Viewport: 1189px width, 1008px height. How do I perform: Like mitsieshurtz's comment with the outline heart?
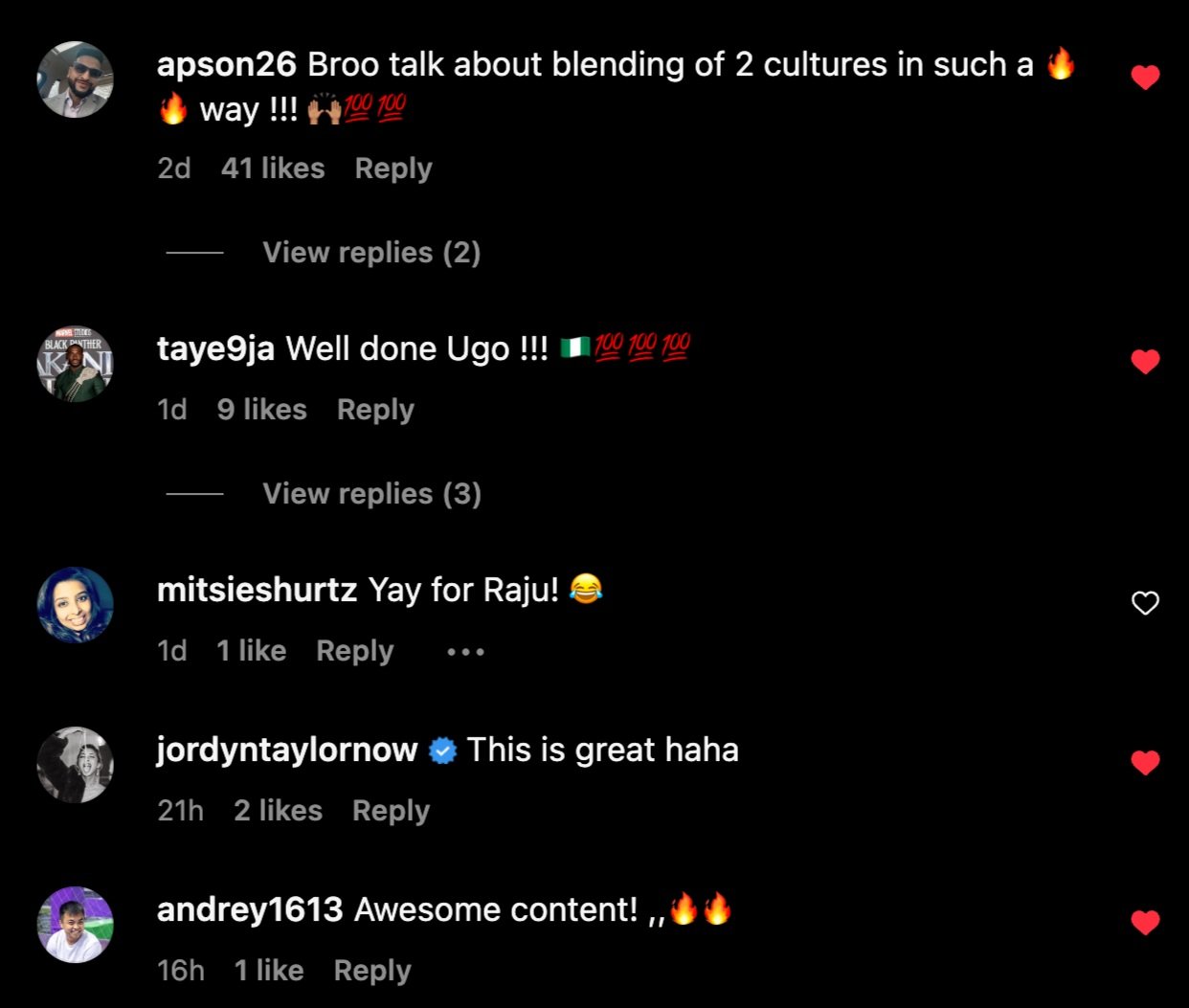pyautogui.click(x=1145, y=603)
